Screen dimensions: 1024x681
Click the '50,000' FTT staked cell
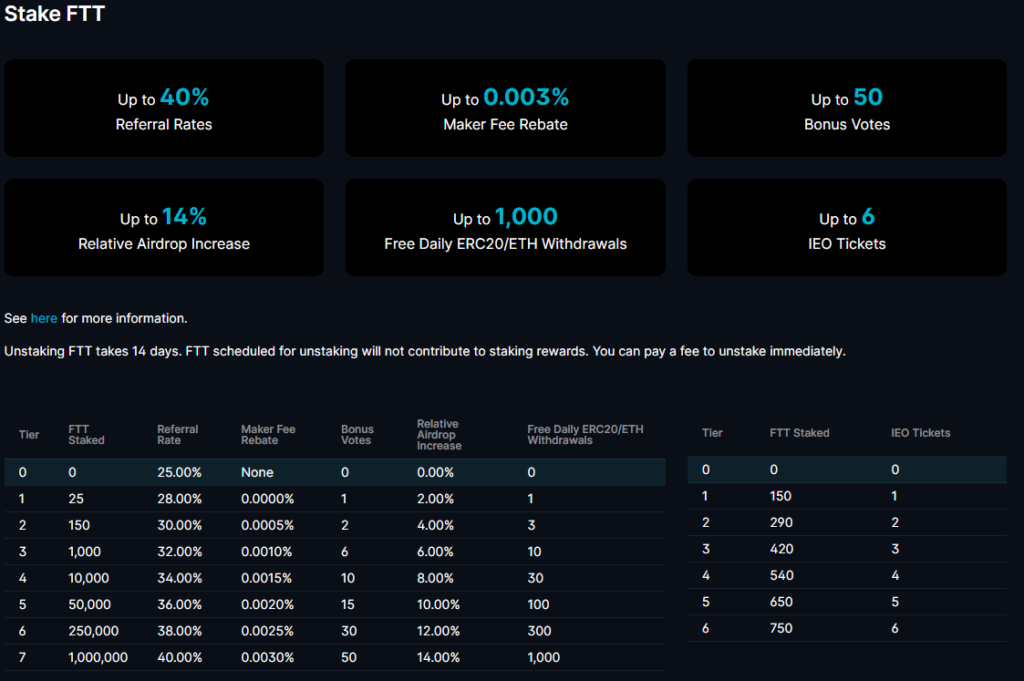(89, 605)
